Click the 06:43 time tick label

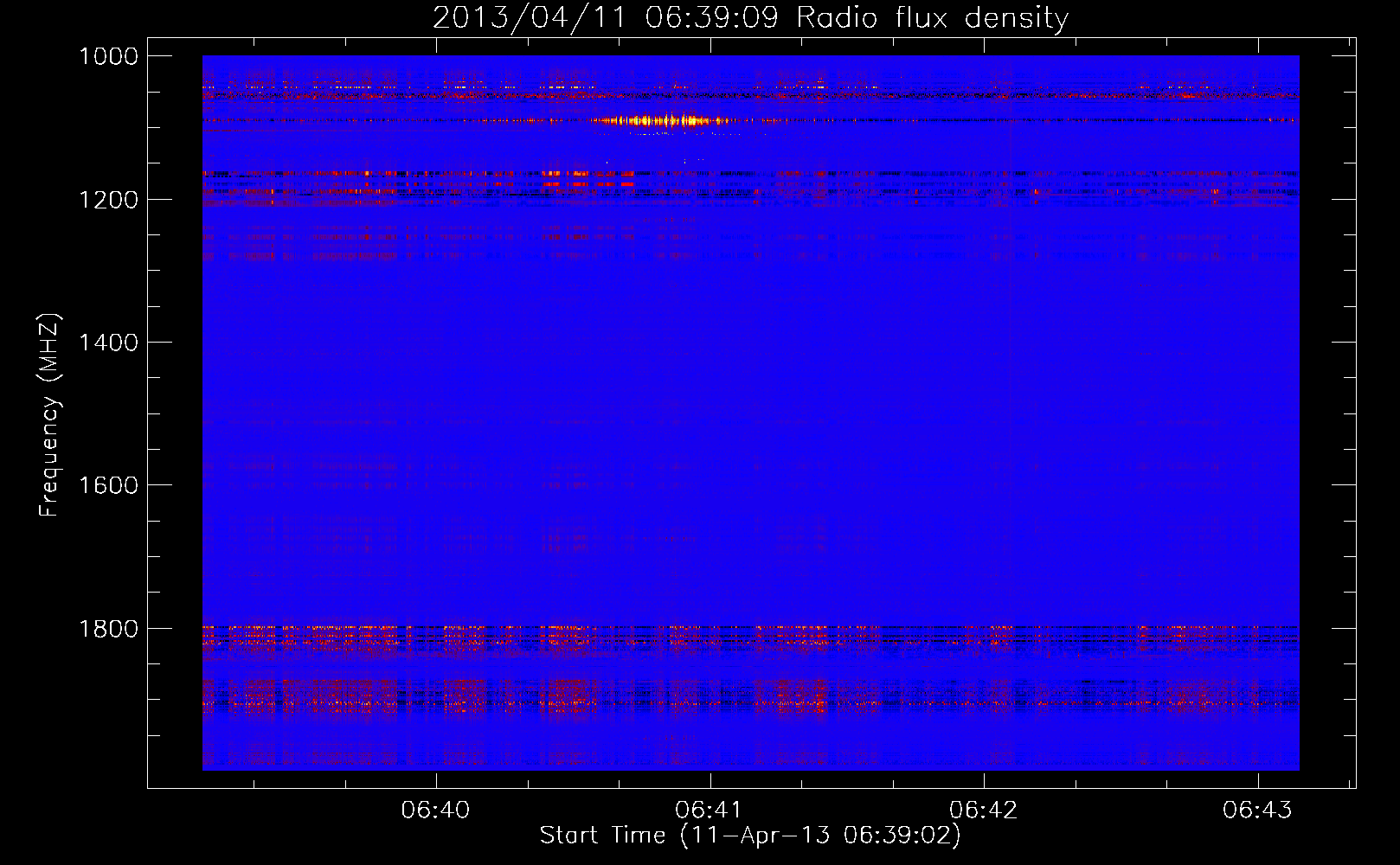[1257, 810]
